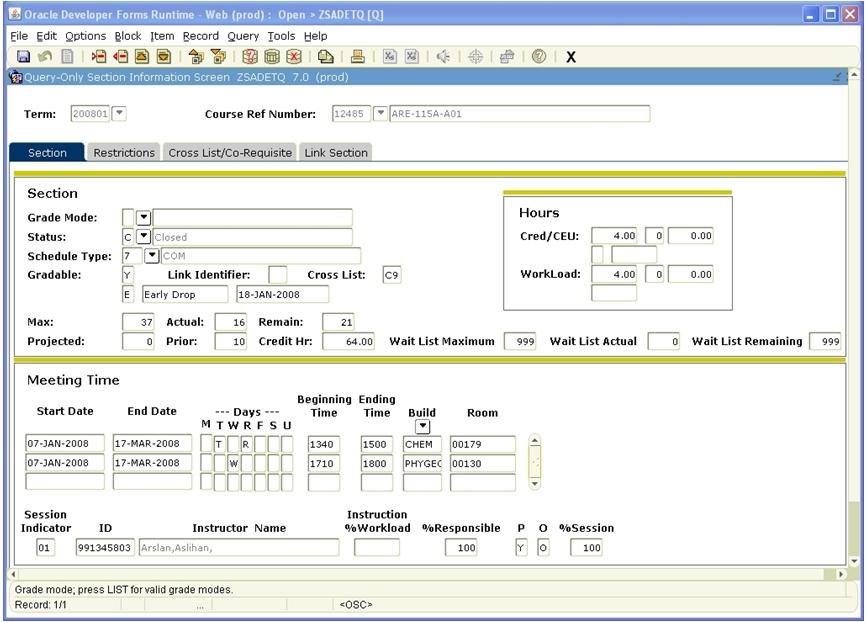Open the Link Section tab

pos(335,153)
